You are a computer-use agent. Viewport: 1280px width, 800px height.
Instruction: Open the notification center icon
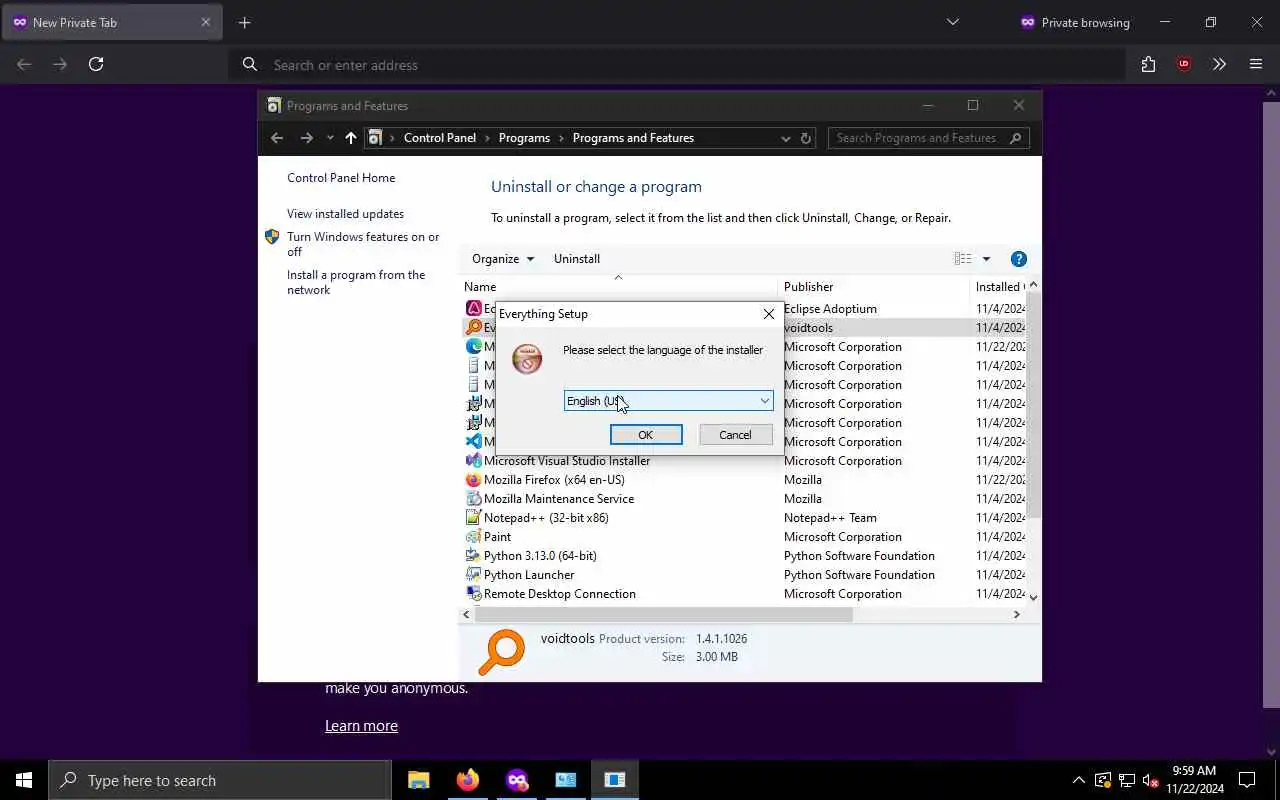point(1247,780)
